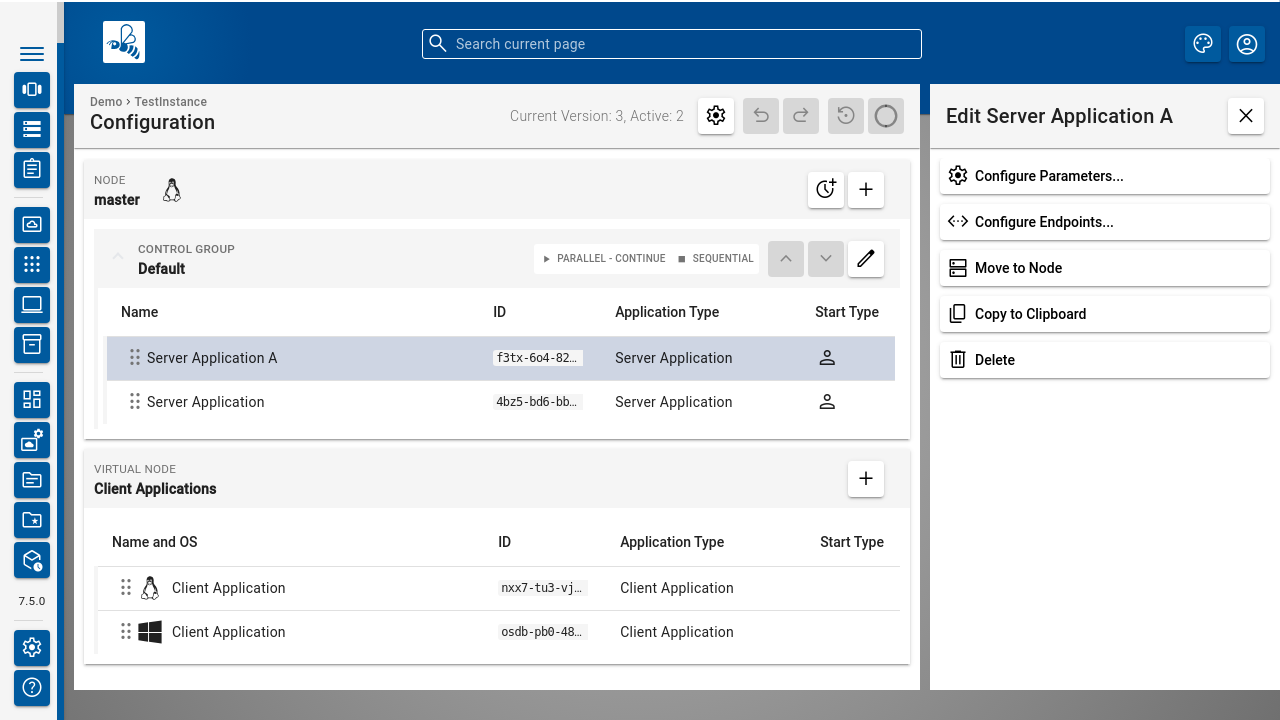Open the server list sidebar icon
The image size is (1280, 720).
(x=32, y=129)
